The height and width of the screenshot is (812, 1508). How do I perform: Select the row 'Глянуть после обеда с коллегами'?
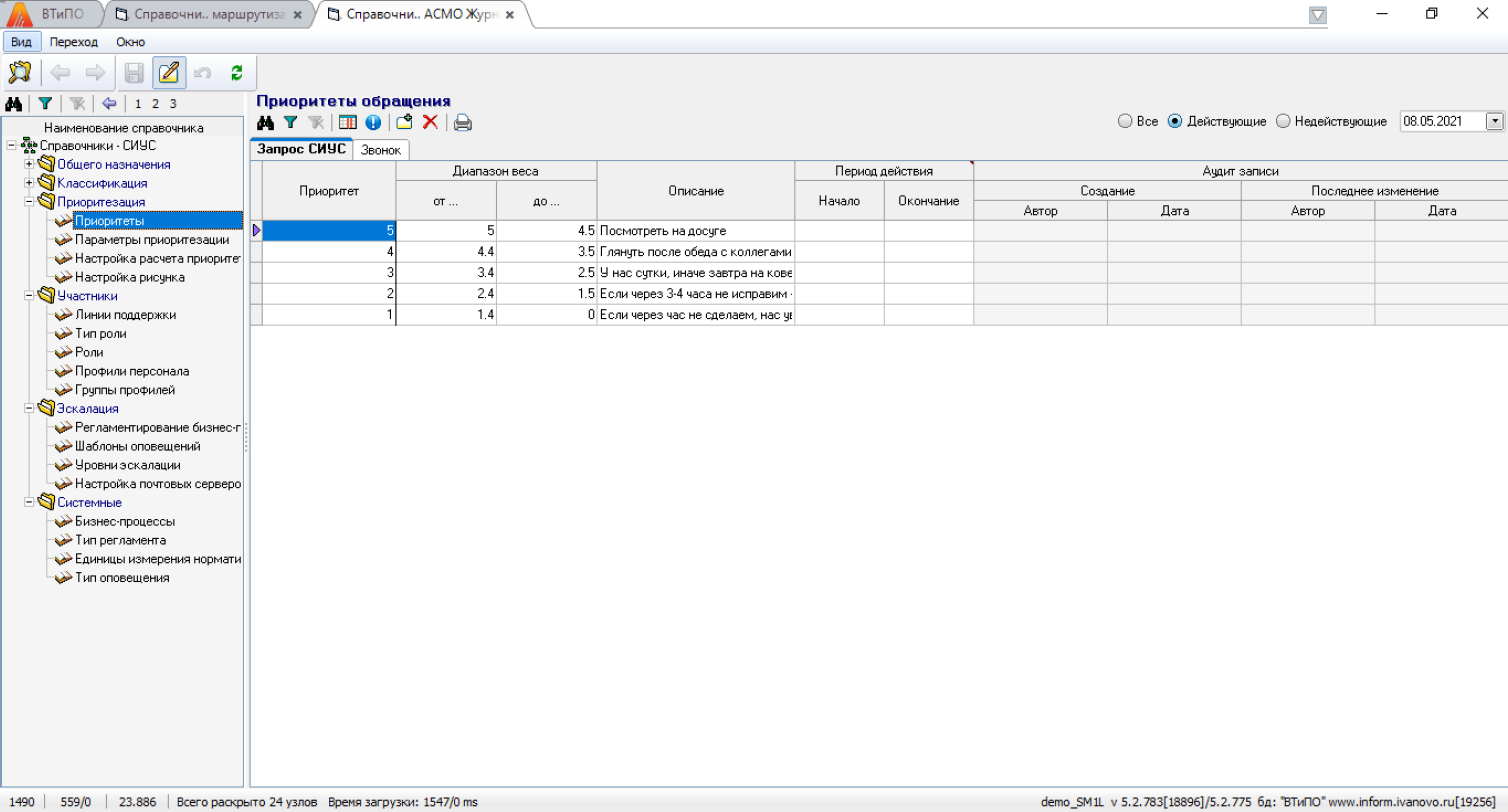[x=695, y=252]
